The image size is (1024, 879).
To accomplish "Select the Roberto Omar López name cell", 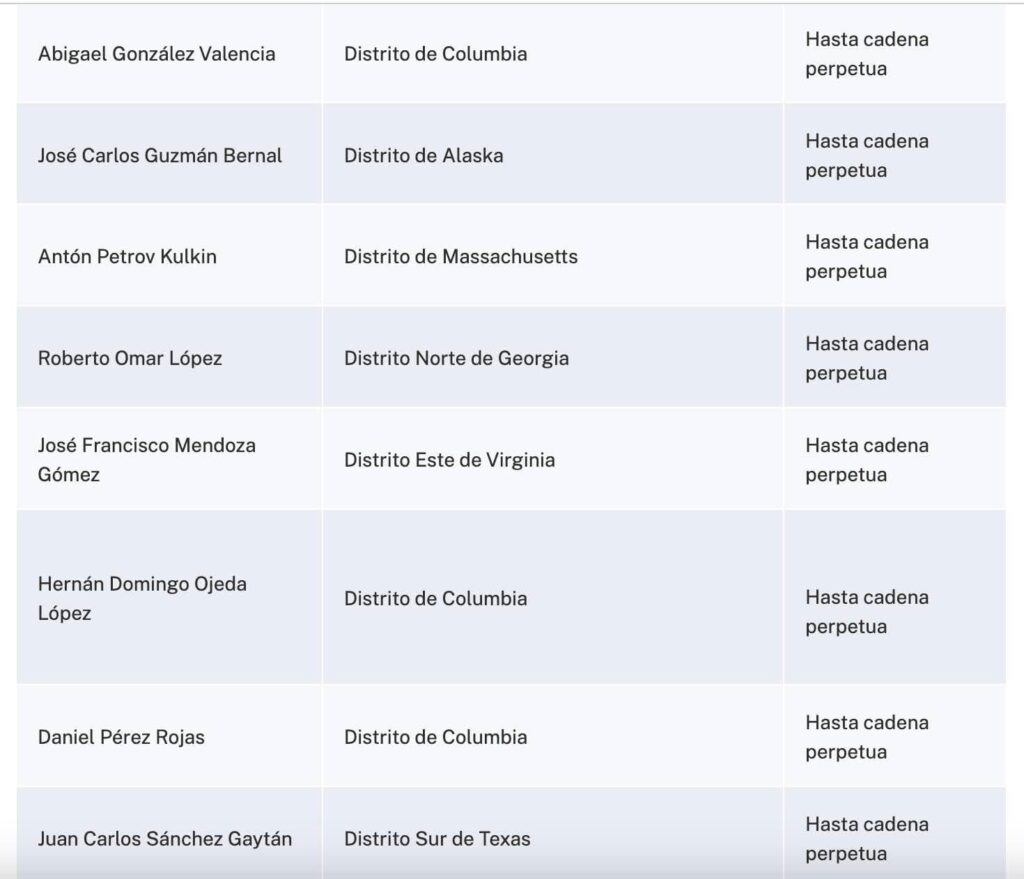I will pos(130,358).
